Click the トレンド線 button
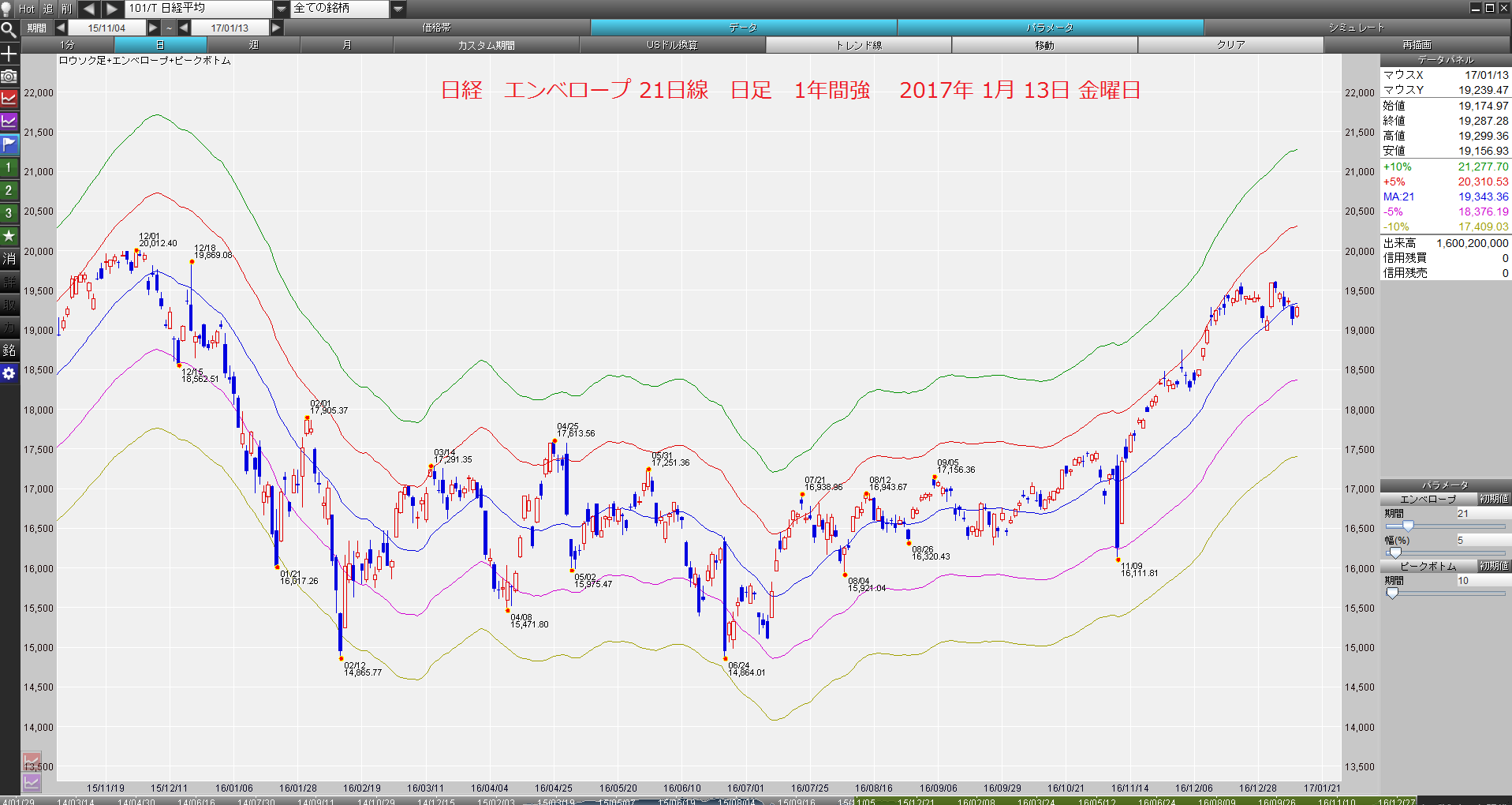This screenshot has width=1512, height=805. coord(858,45)
